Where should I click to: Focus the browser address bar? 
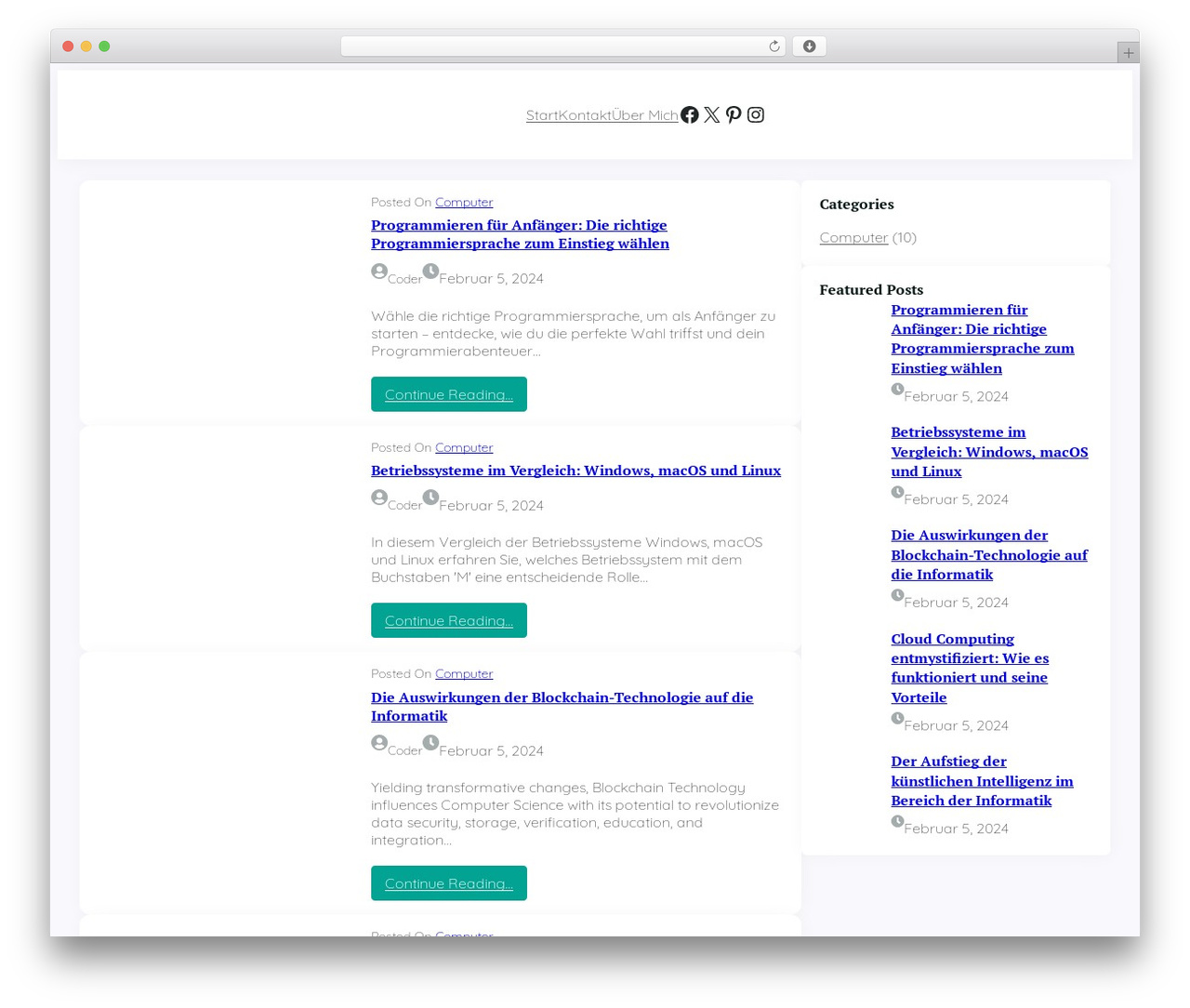tap(562, 46)
